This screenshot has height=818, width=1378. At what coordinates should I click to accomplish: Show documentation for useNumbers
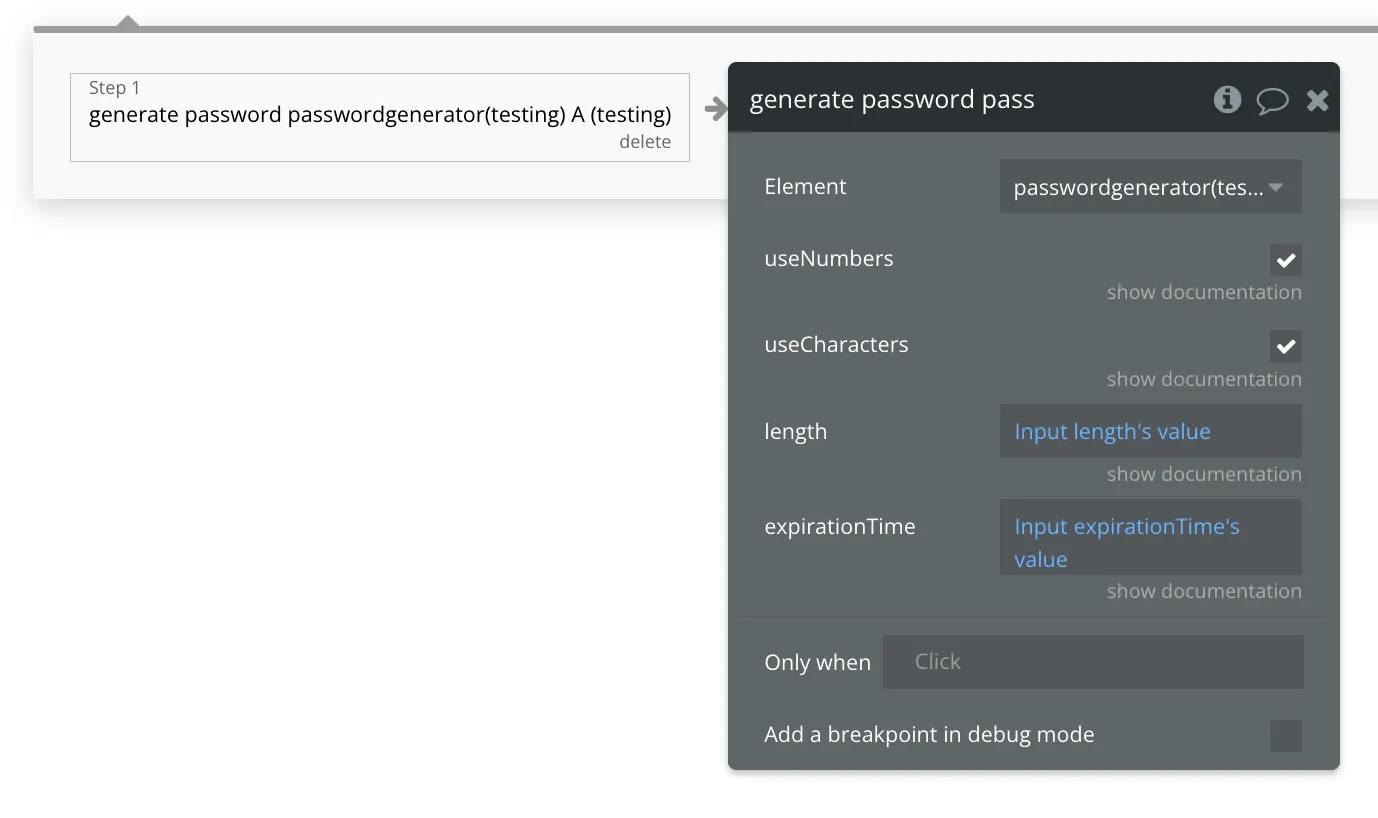click(1204, 292)
